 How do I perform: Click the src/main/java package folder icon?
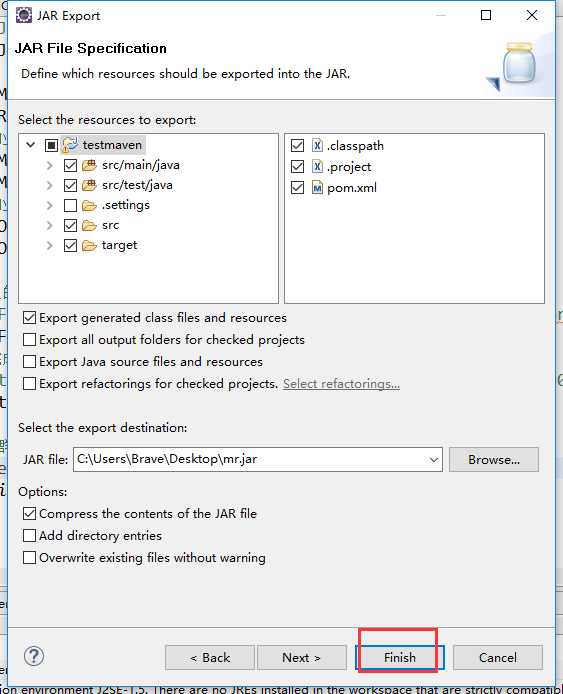point(89,166)
